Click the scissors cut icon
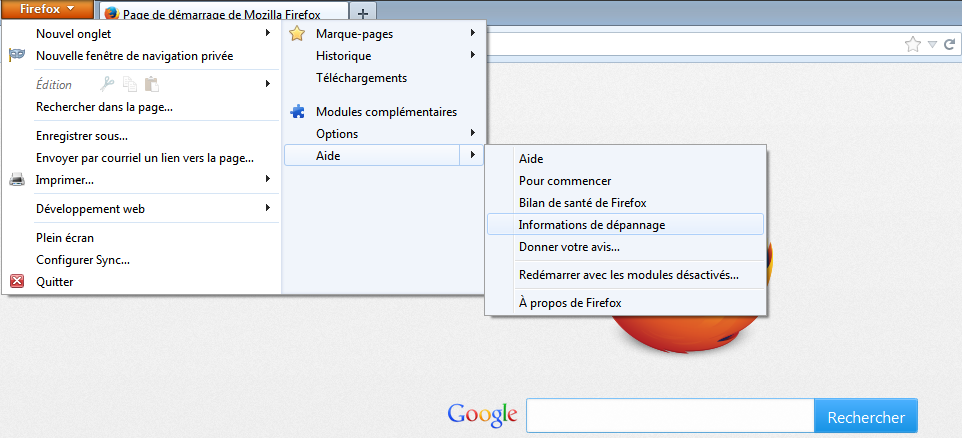Image resolution: width=962 pixels, height=438 pixels. 107,84
